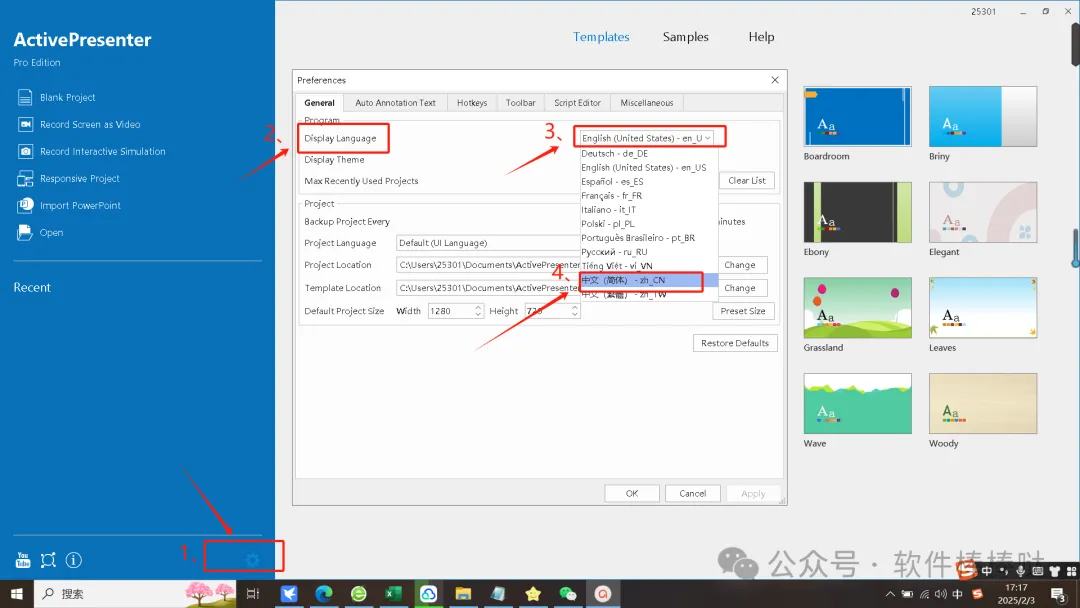The height and width of the screenshot is (608, 1080).
Task: Select the Grassland template thumbnail
Action: [x=858, y=308]
